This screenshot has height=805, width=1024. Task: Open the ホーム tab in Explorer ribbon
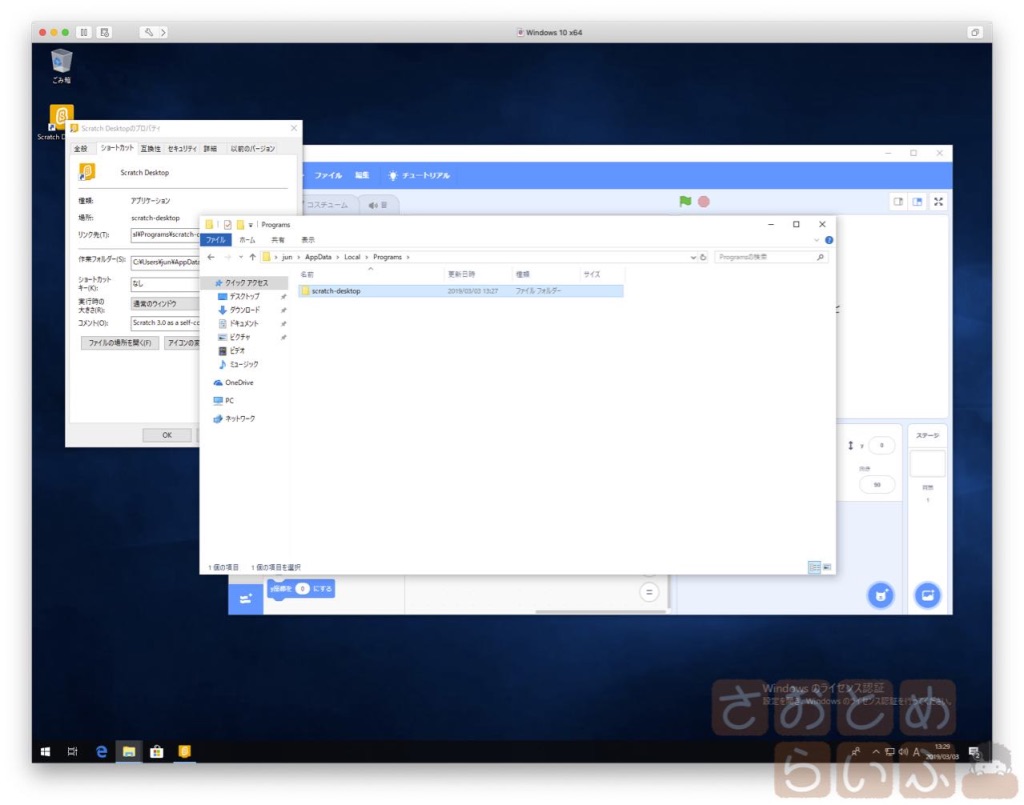coord(247,240)
